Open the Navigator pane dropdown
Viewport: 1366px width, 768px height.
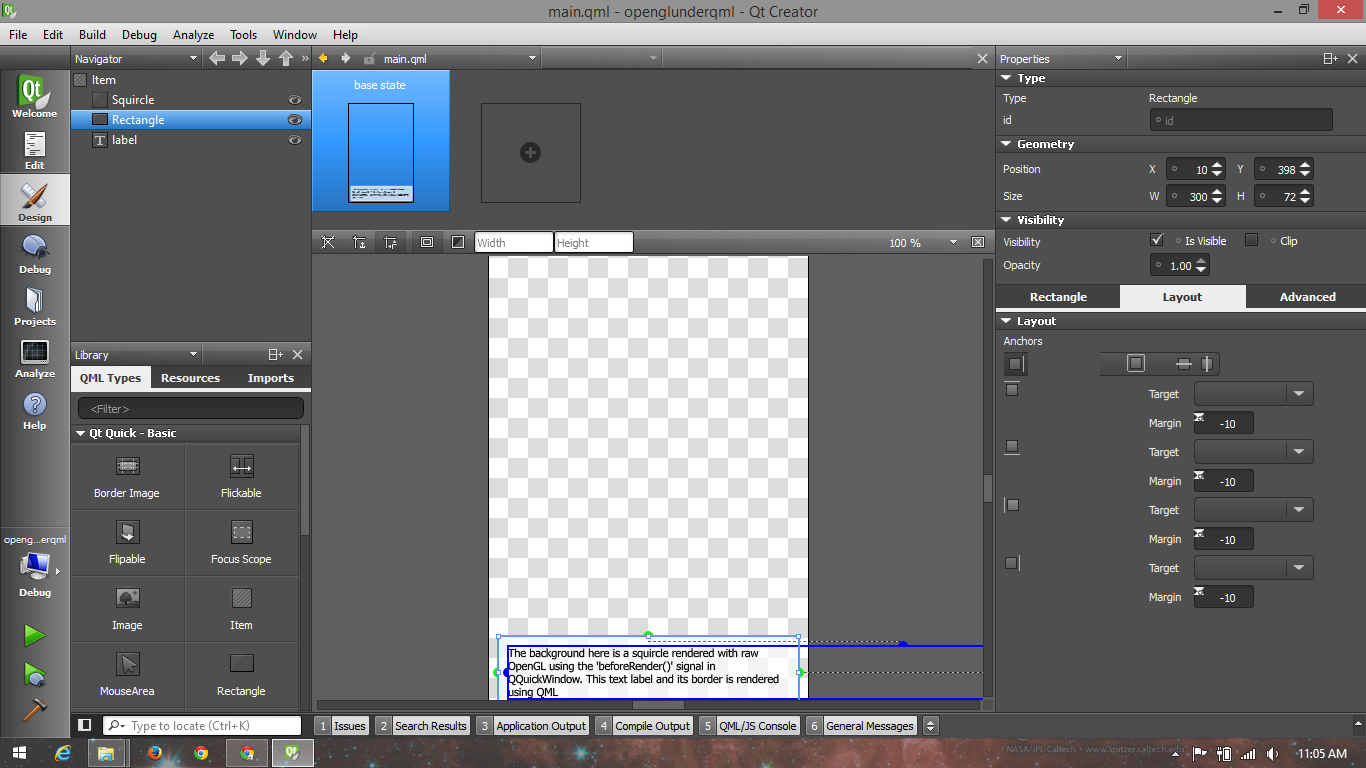(194, 59)
